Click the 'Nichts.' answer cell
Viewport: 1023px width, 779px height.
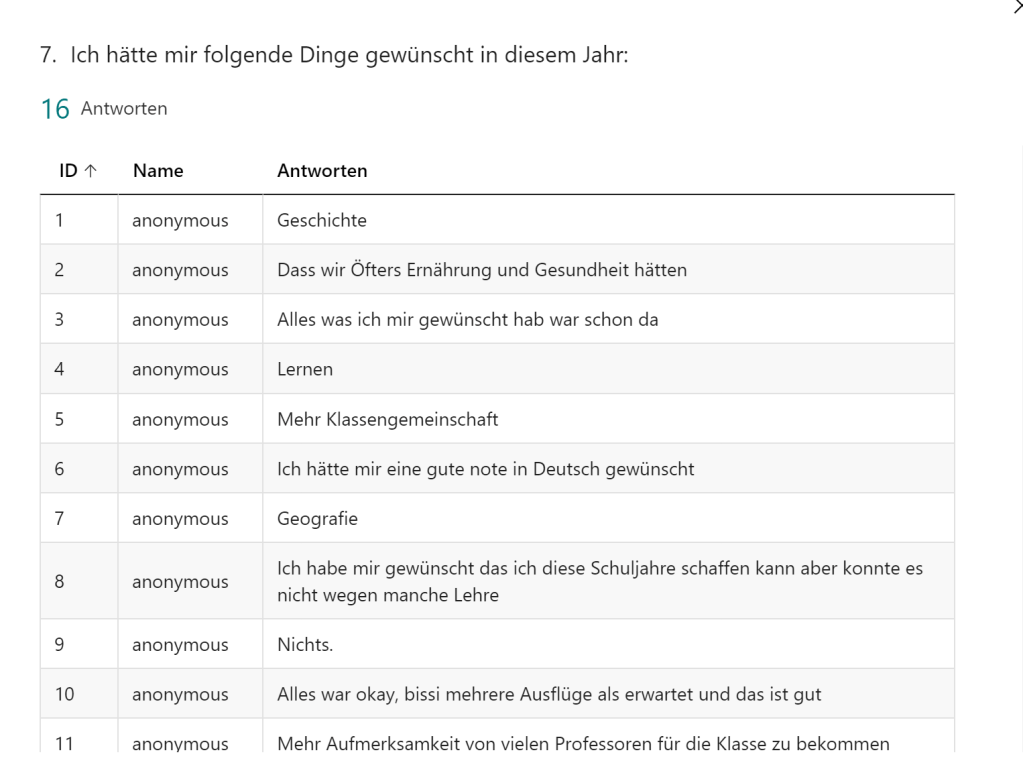(305, 645)
